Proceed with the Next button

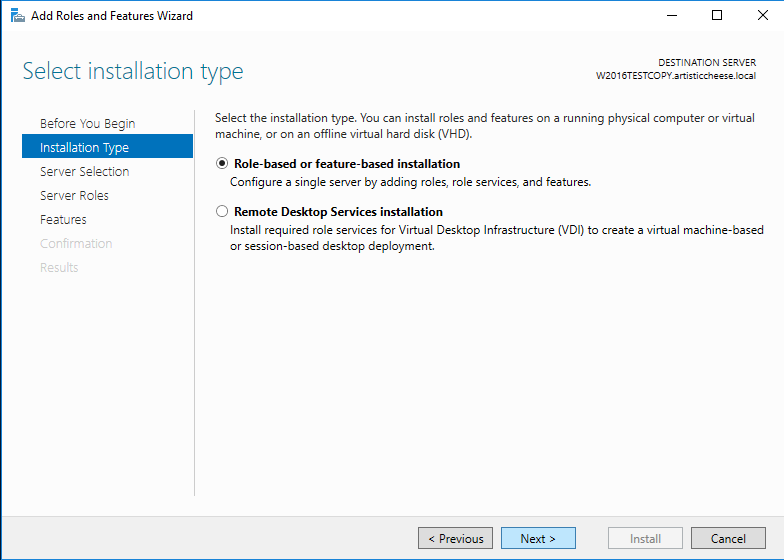pyautogui.click(x=538, y=539)
